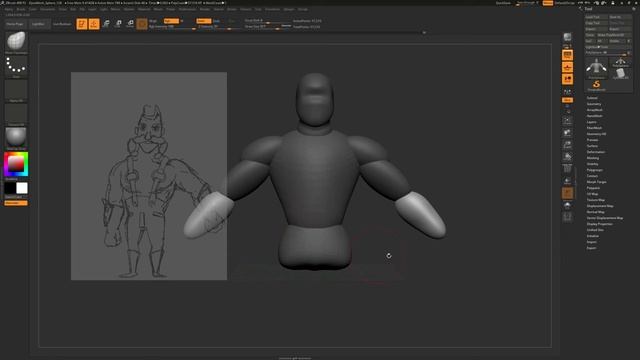This screenshot has width=640, height=360.
Task: Toggle the Gizmo 3D button
Action: 142,24
